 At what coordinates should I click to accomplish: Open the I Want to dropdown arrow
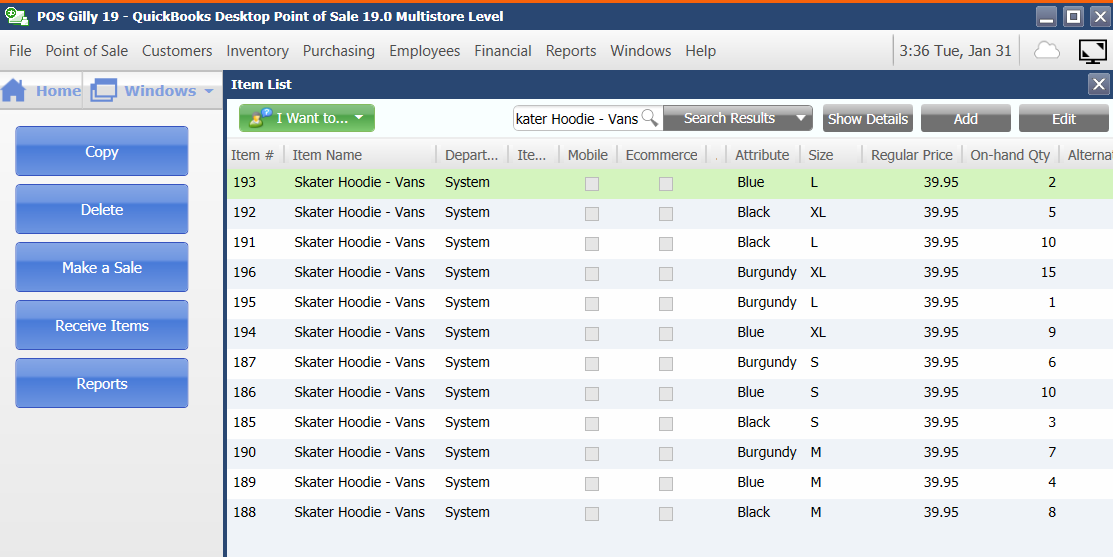coord(359,118)
